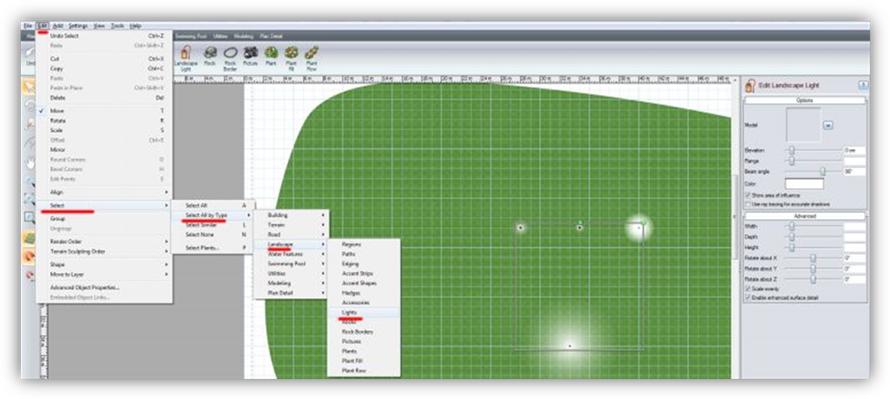Open the Help menu
The image size is (890, 399).
[135, 26]
